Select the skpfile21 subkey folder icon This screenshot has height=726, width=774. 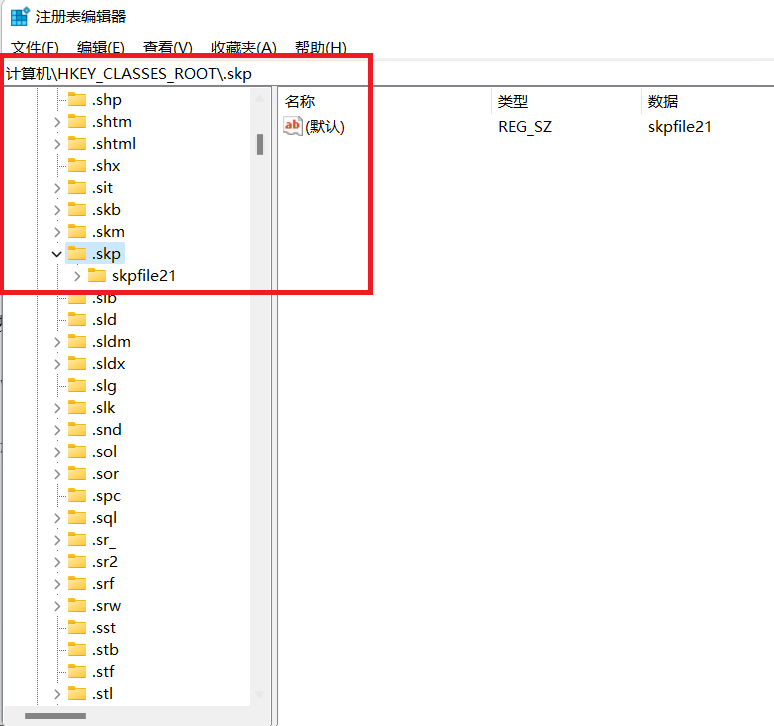pos(97,275)
